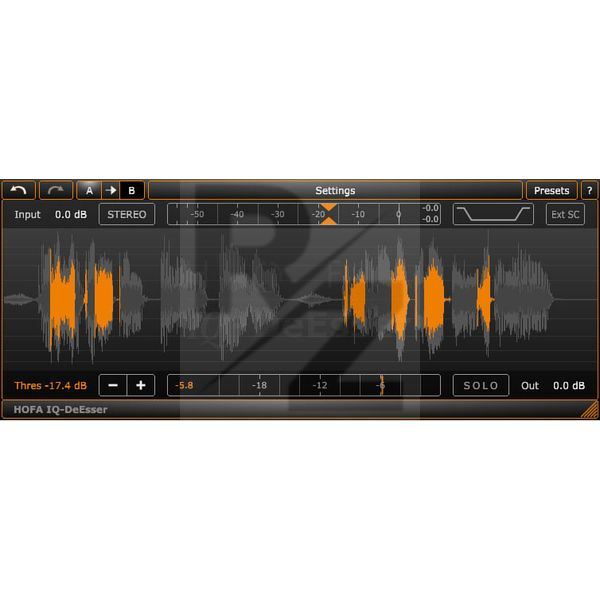Click the redo arrow button
Image resolution: width=600 pixels, height=600 pixels.
56,190
